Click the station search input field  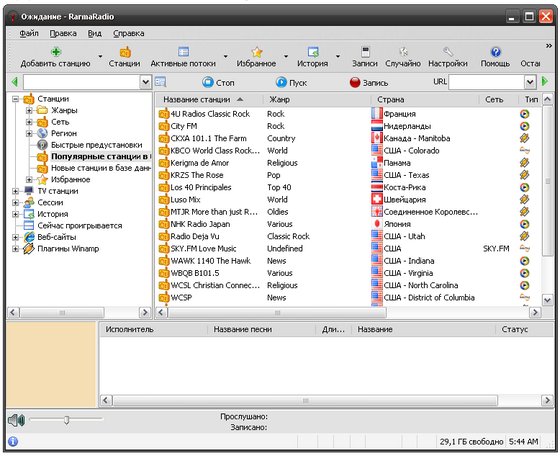(x=82, y=82)
